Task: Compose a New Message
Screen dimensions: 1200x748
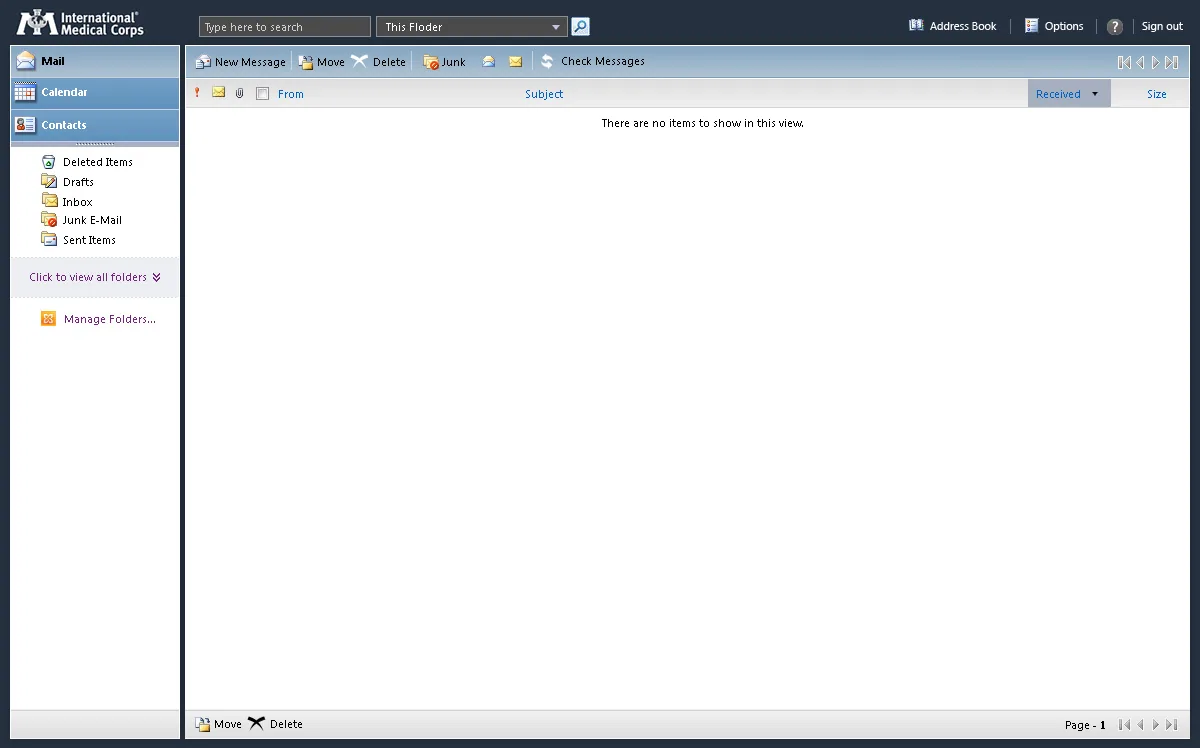Action: (x=241, y=62)
